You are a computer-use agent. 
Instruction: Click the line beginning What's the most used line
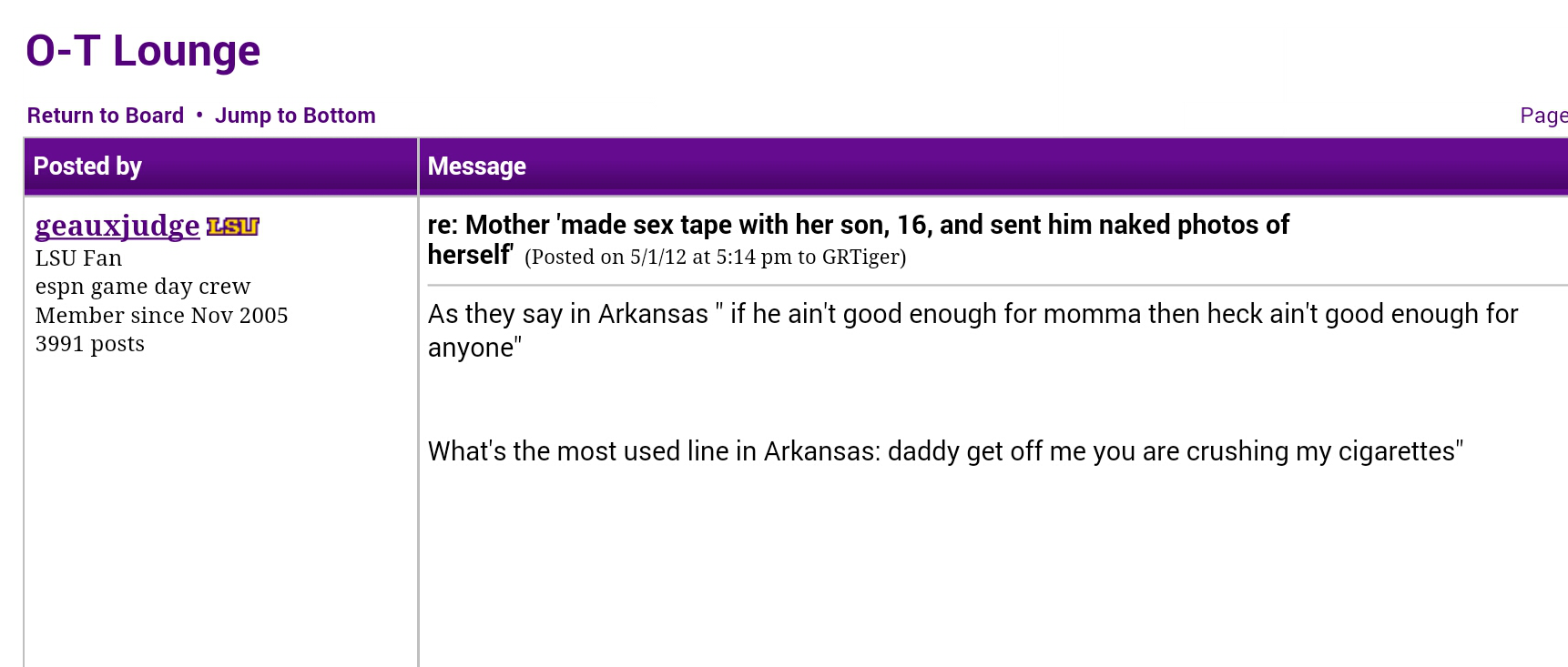click(x=945, y=451)
